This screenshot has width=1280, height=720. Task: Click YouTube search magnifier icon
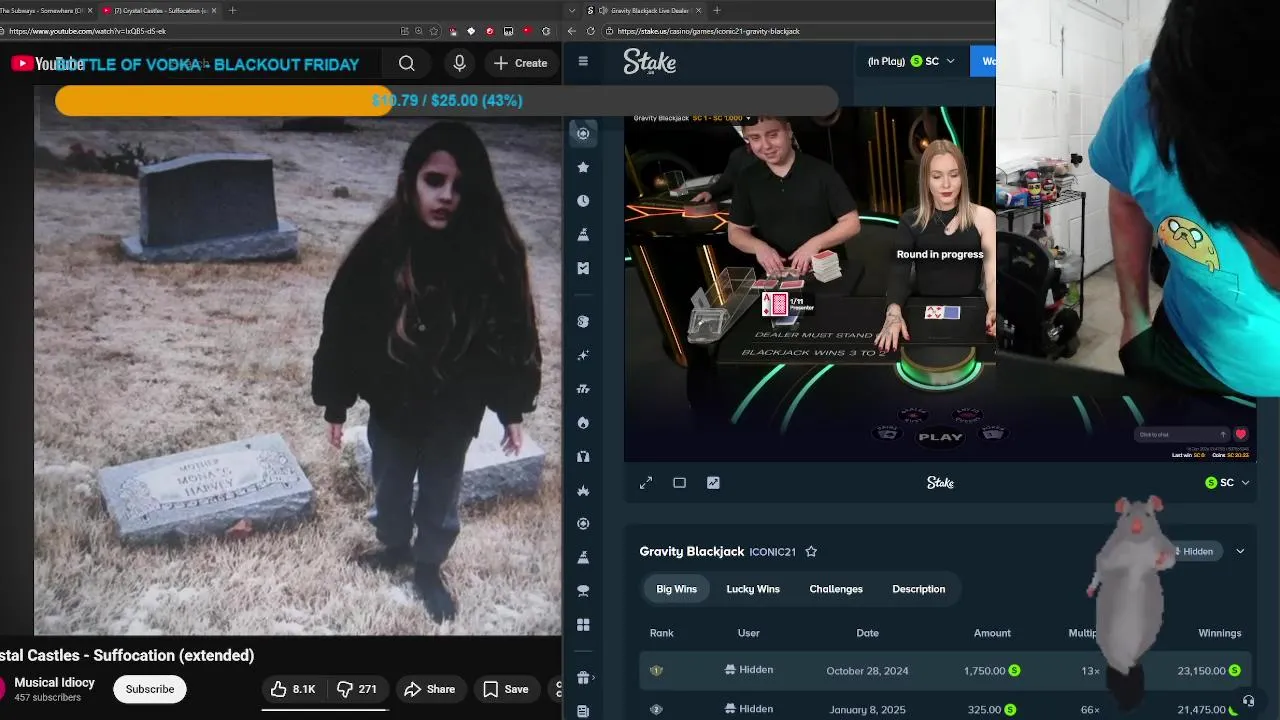point(407,63)
